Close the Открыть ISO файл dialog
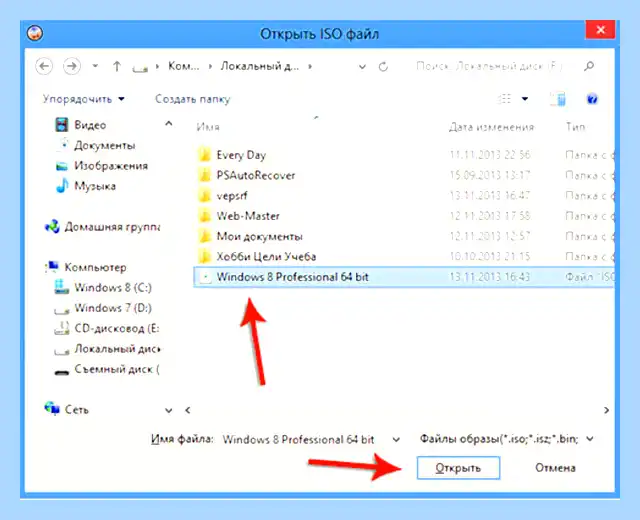The height and width of the screenshot is (520, 640). click(x=600, y=30)
